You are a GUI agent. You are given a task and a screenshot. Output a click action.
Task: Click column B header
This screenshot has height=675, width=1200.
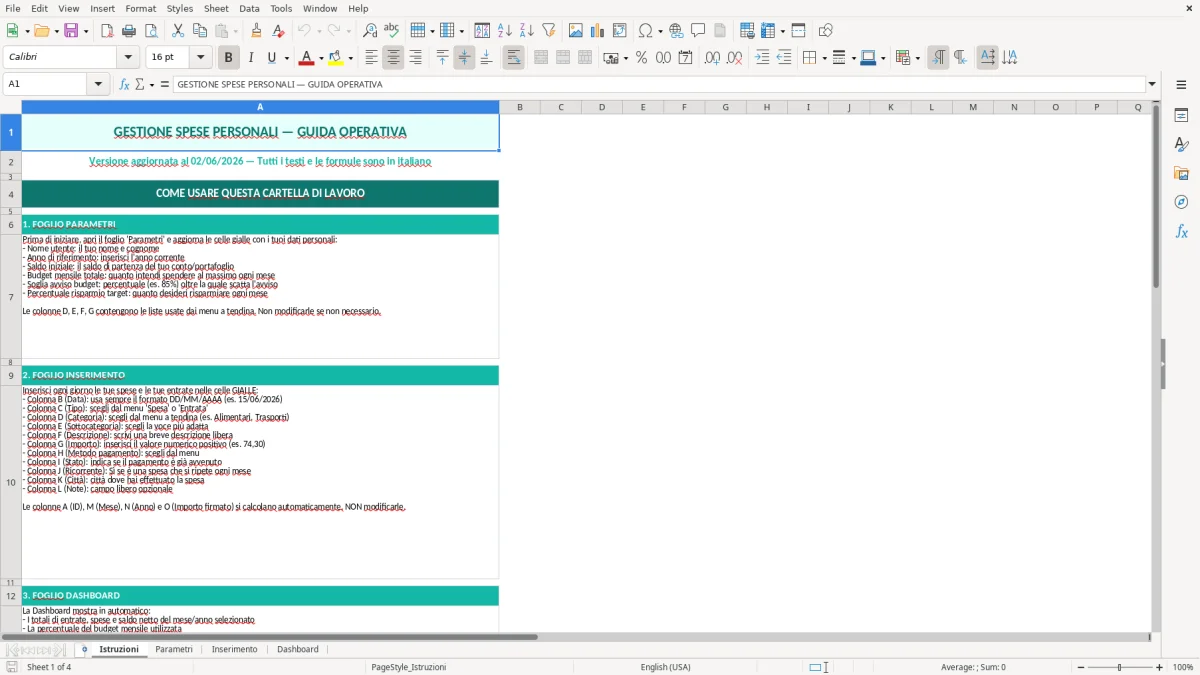(520, 107)
